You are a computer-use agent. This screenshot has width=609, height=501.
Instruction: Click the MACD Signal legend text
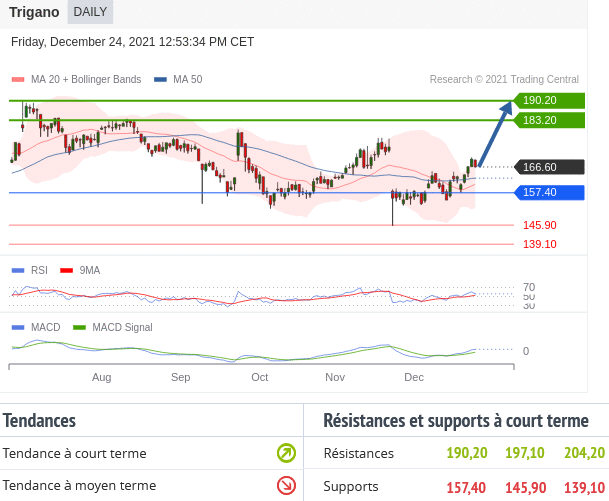(122, 327)
